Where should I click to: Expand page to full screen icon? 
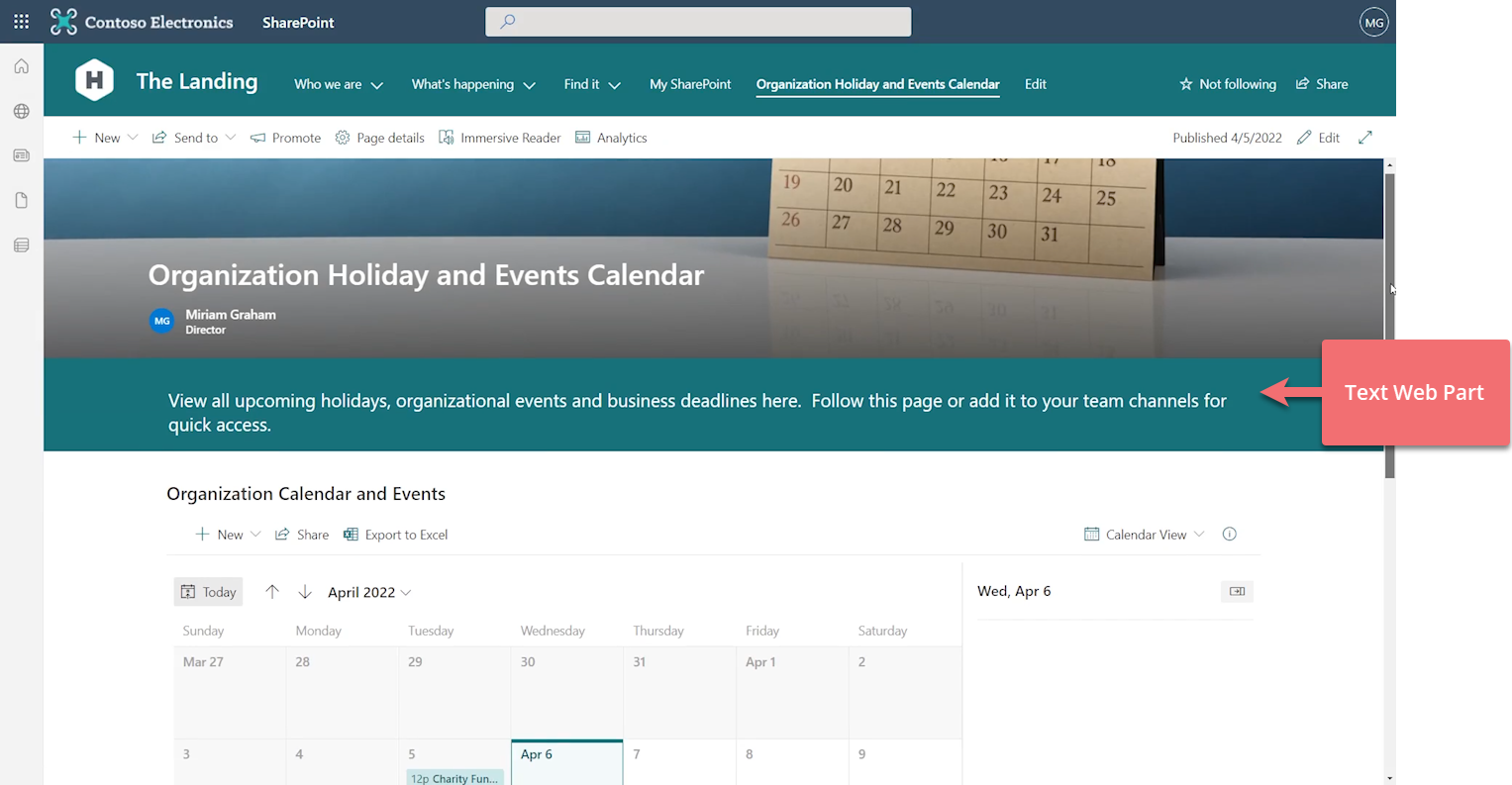(1365, 138)
